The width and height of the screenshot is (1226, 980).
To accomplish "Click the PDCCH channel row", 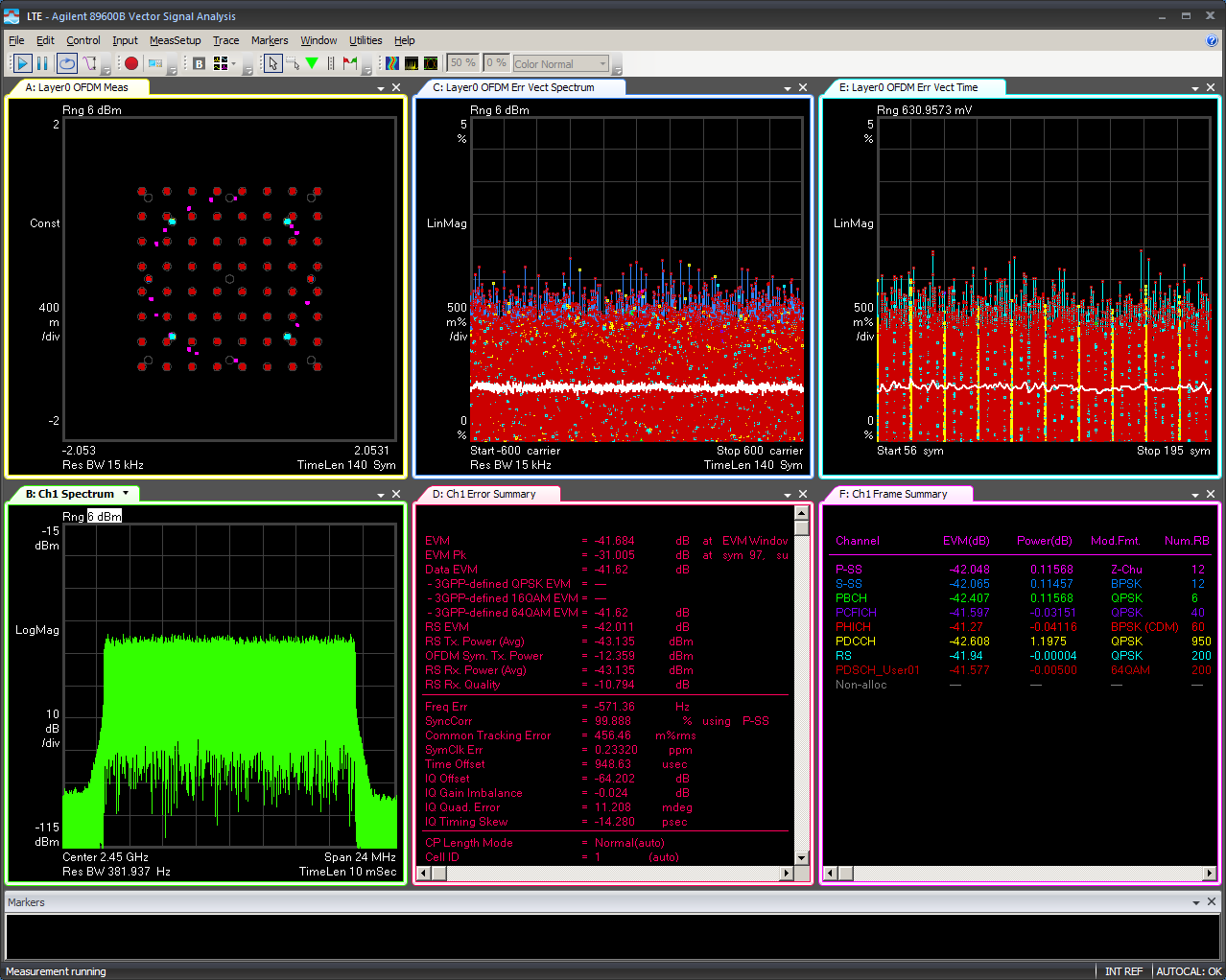I will 1023,642.
